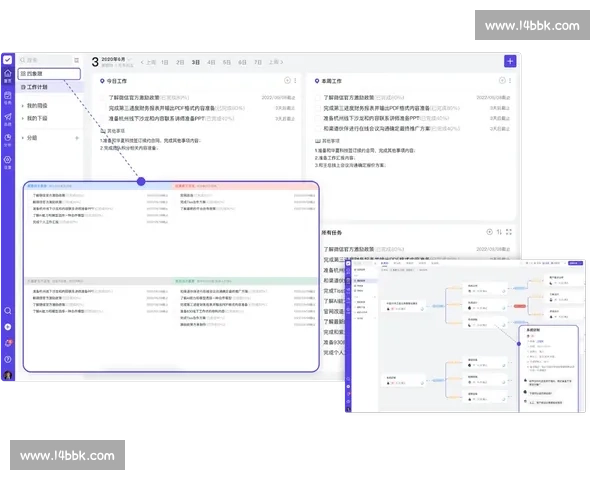Click the search magnifier icon at sidebar bottom
Viewport: 600px width, 480px height.
(8, 311)
